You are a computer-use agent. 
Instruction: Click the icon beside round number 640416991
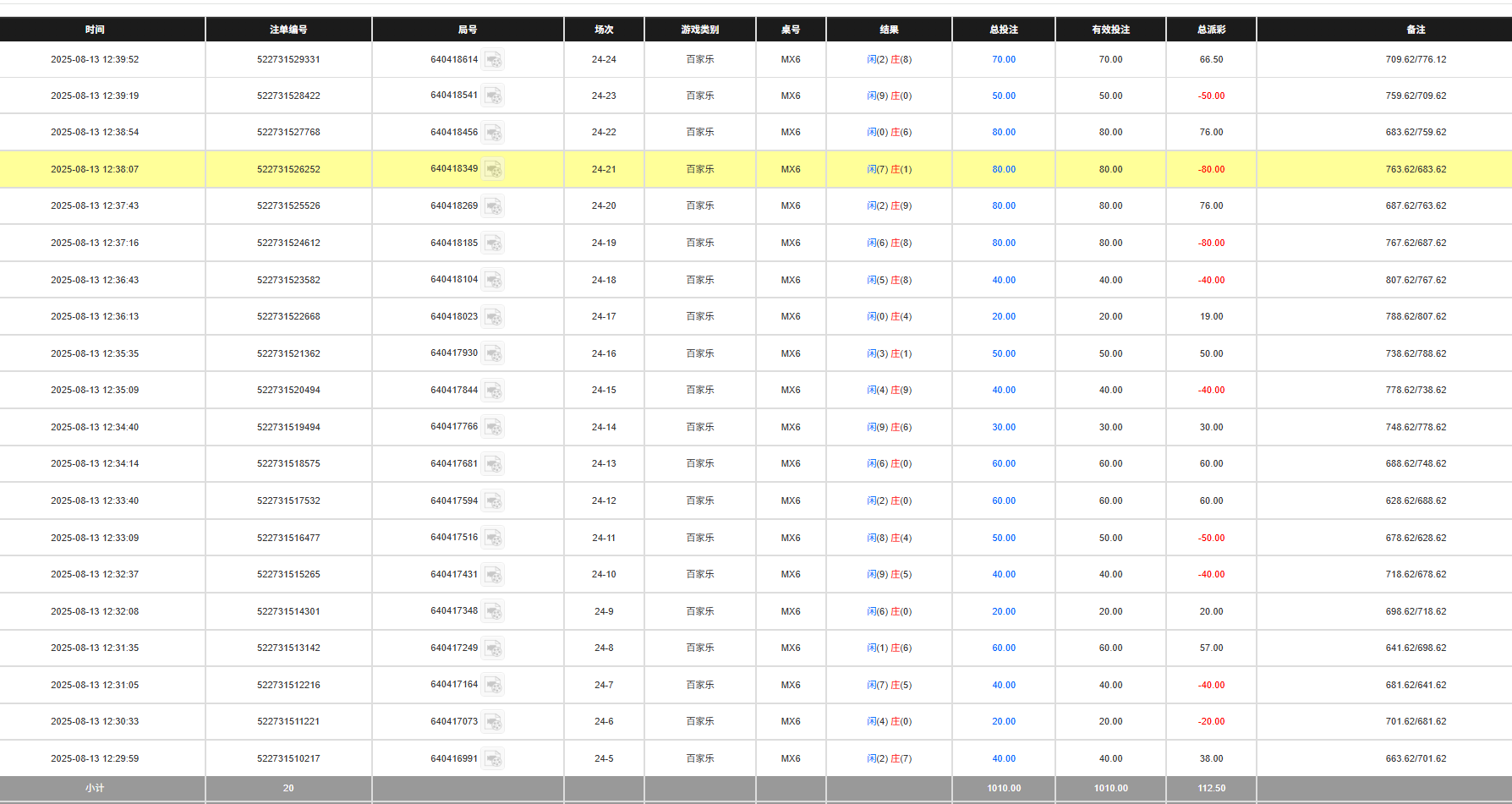pos(493,759)
